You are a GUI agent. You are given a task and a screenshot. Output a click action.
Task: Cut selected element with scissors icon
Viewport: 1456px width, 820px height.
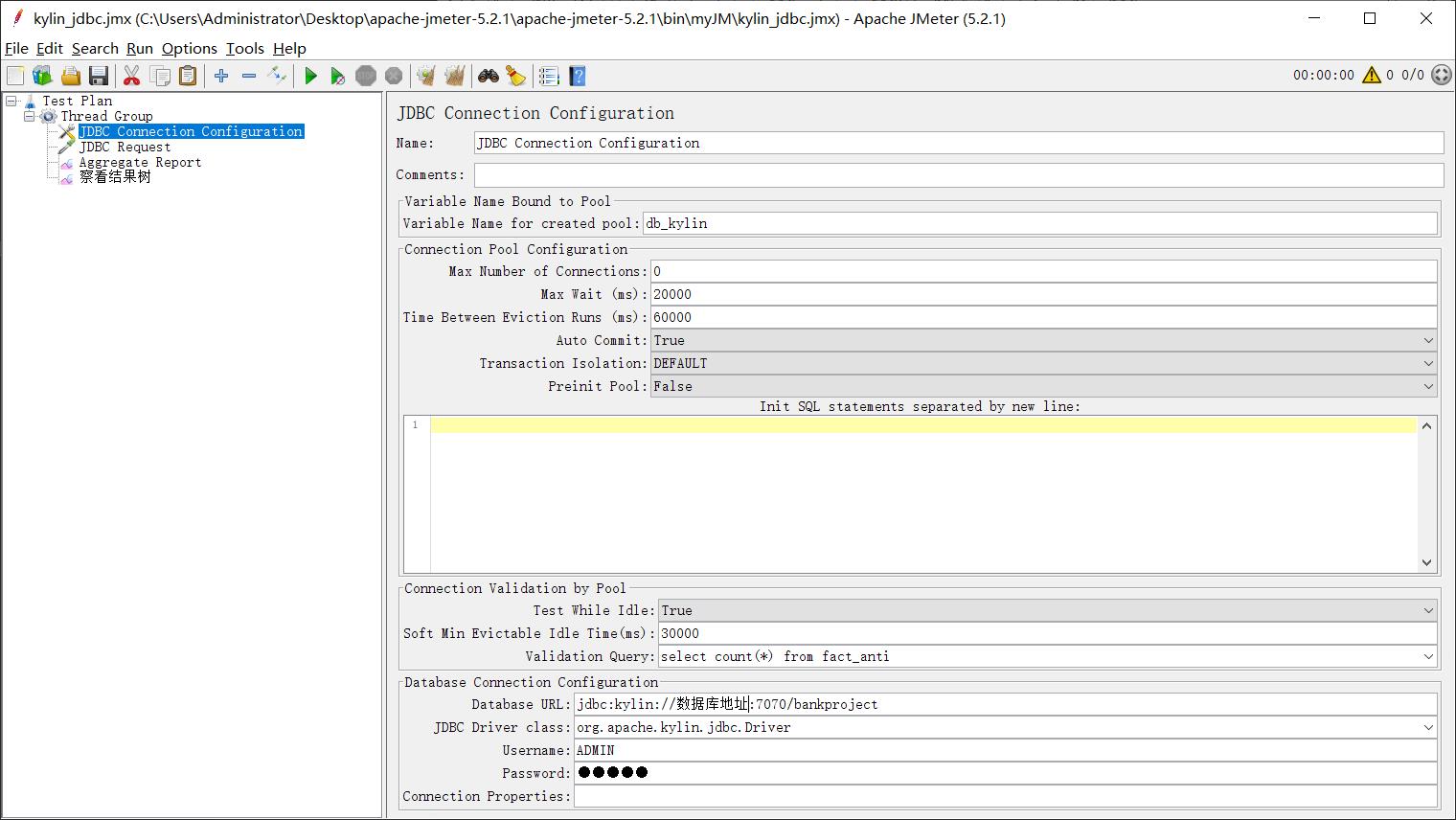coord(132,76)
